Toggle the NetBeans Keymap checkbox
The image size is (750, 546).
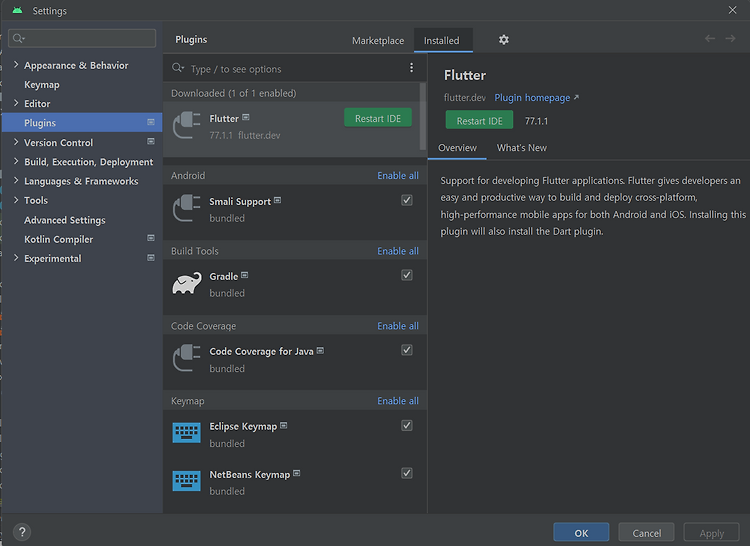click(x=407, y=473)
